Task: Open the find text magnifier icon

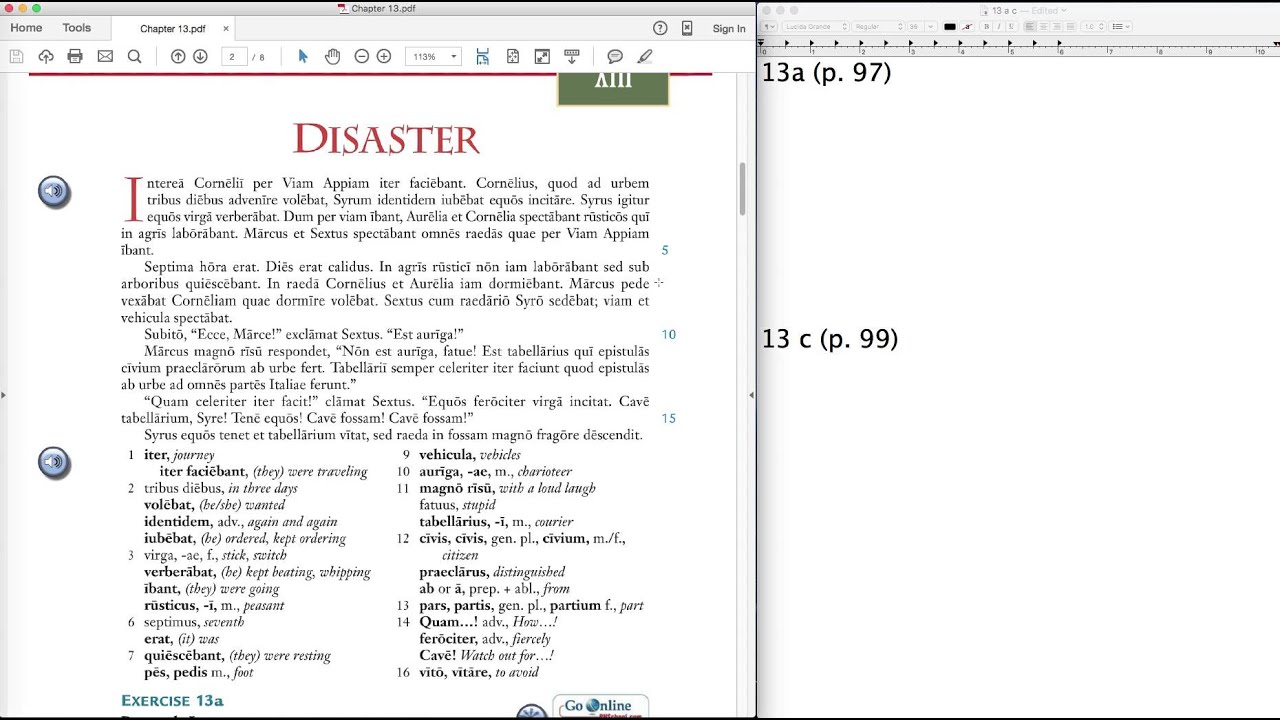Action: 134,57
